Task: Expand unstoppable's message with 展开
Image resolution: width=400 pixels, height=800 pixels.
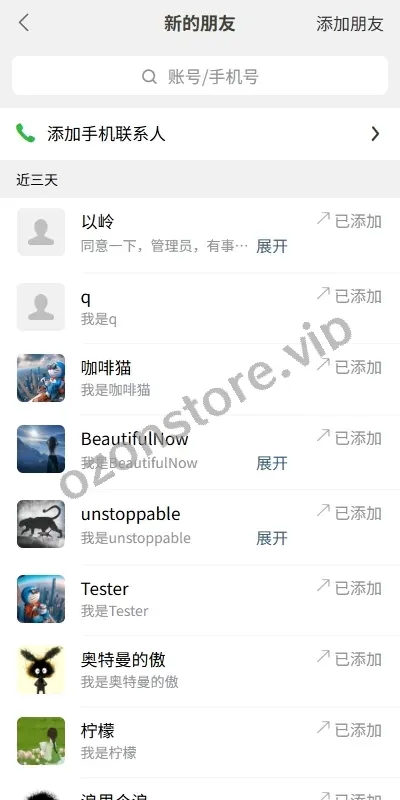Action: [x=272, y=538]
